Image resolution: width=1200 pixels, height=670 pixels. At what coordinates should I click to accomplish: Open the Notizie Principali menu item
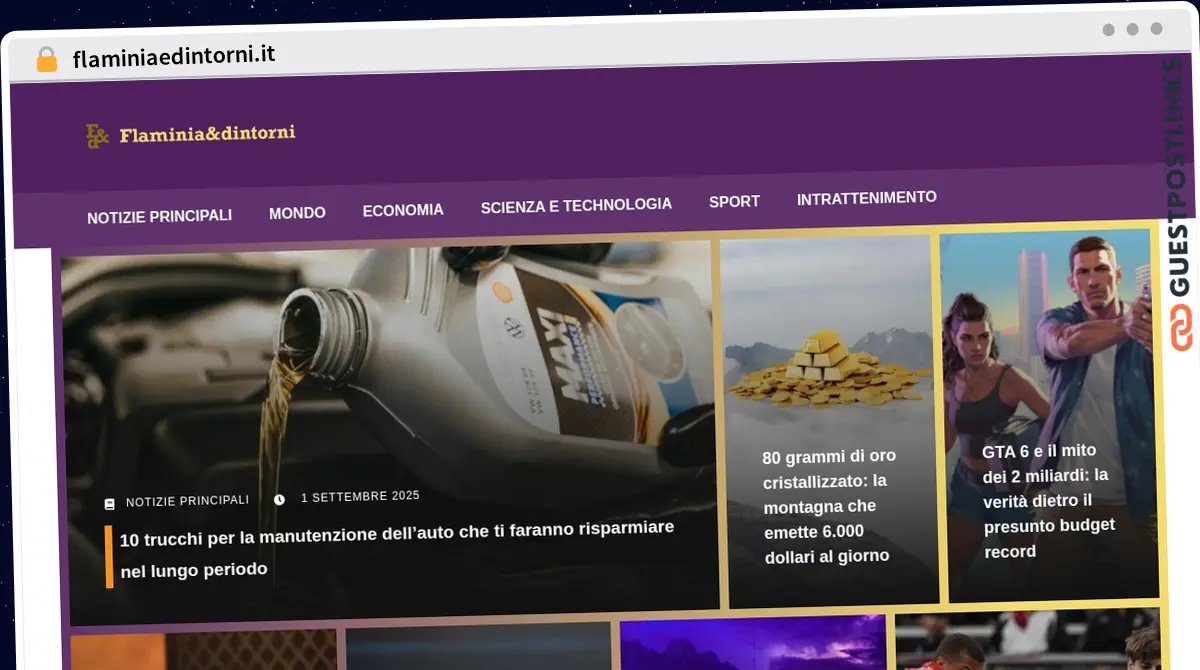pyautogui.click(x=159, y=216)
